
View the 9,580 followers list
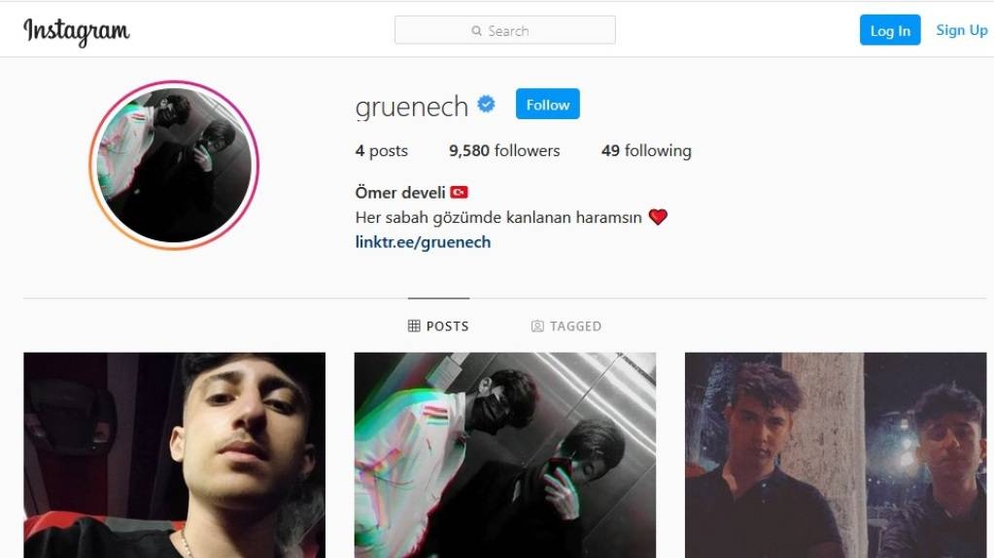[x=505, y=151]
